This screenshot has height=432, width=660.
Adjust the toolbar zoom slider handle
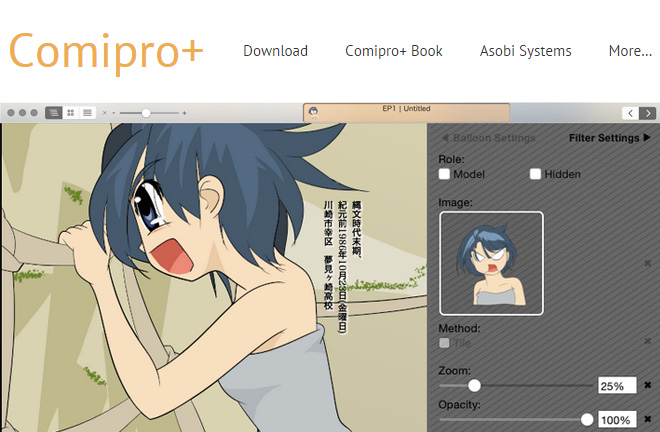(146, 113)
